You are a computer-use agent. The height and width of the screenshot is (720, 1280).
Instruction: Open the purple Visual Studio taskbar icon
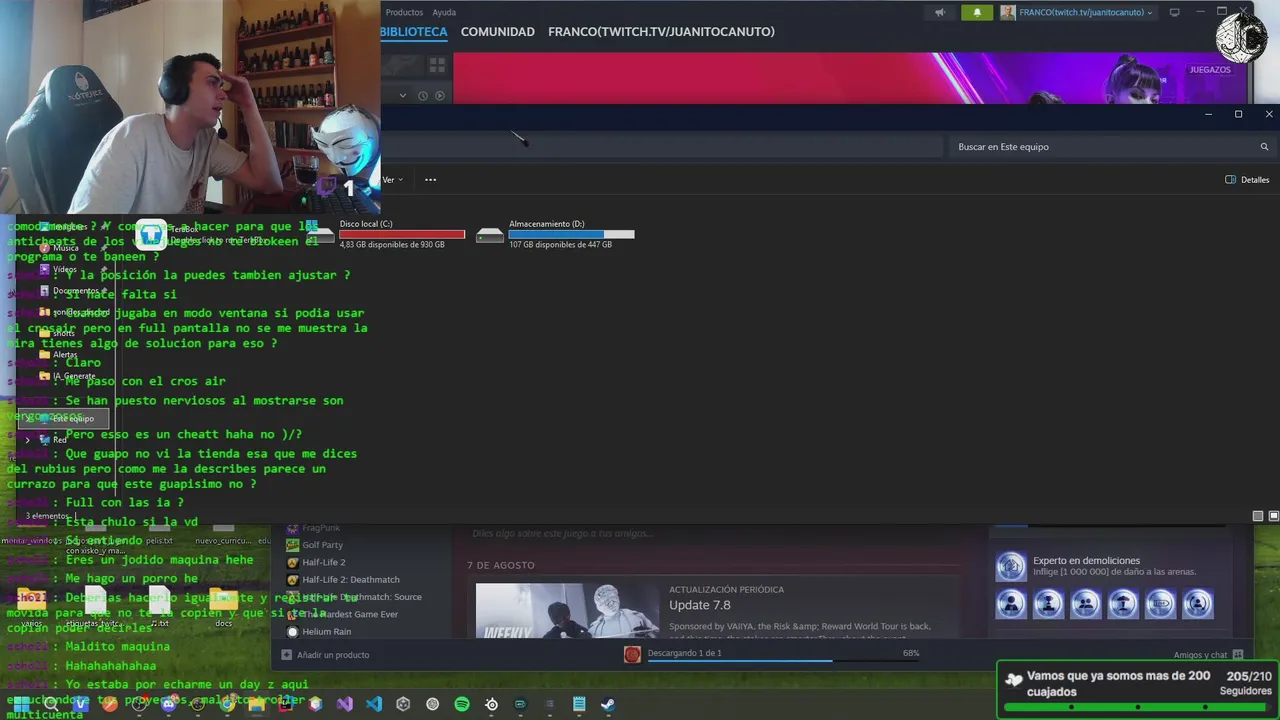click(345, 704)
